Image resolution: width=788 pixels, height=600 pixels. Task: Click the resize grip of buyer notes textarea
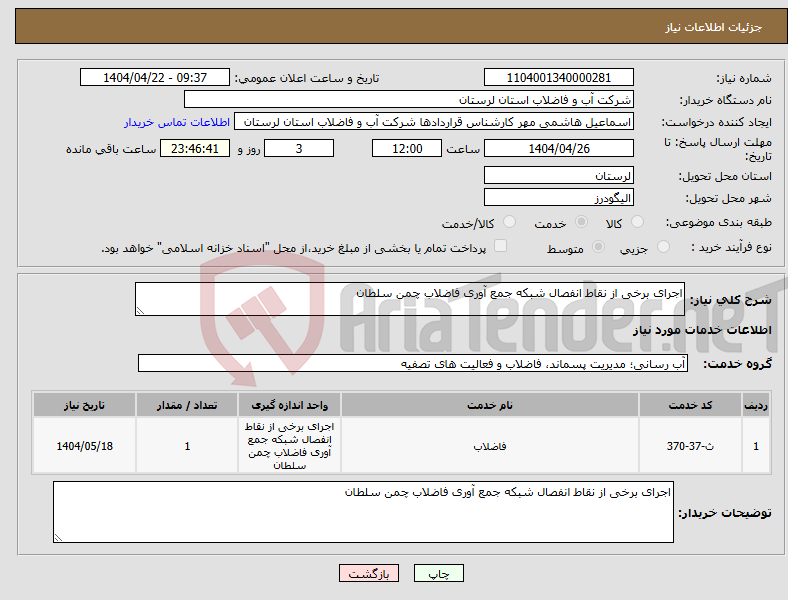pos(58,538)
